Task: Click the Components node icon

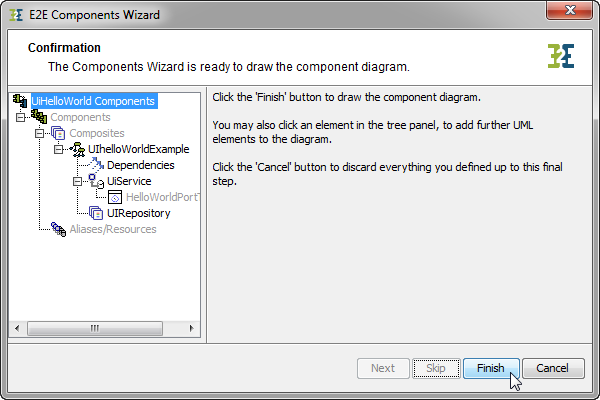Action: (x=39, y=117)
